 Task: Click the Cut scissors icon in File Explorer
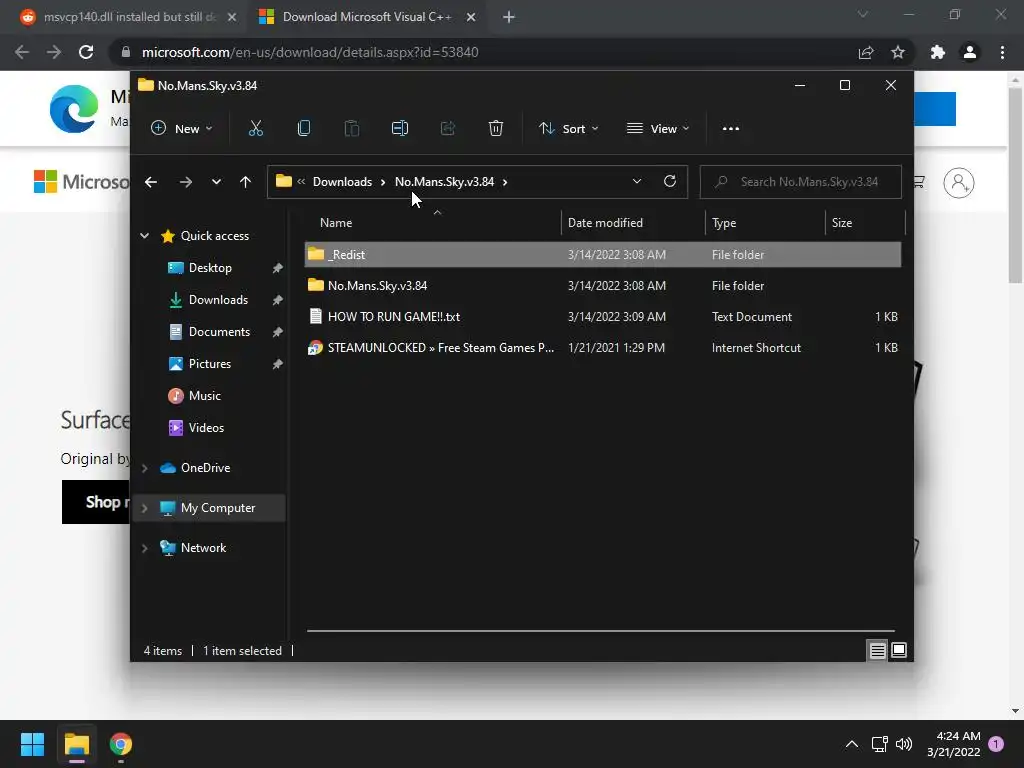[255, 129]
